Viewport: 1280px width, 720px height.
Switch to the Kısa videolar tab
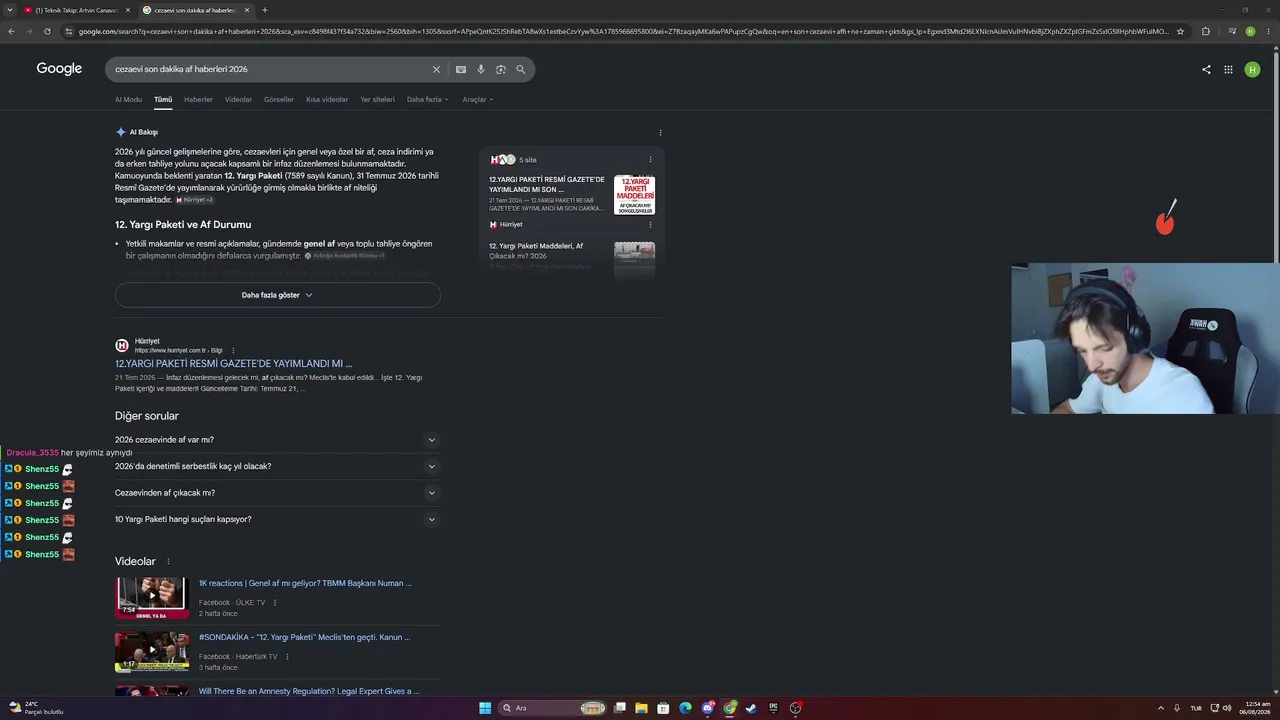click(327, 100)
